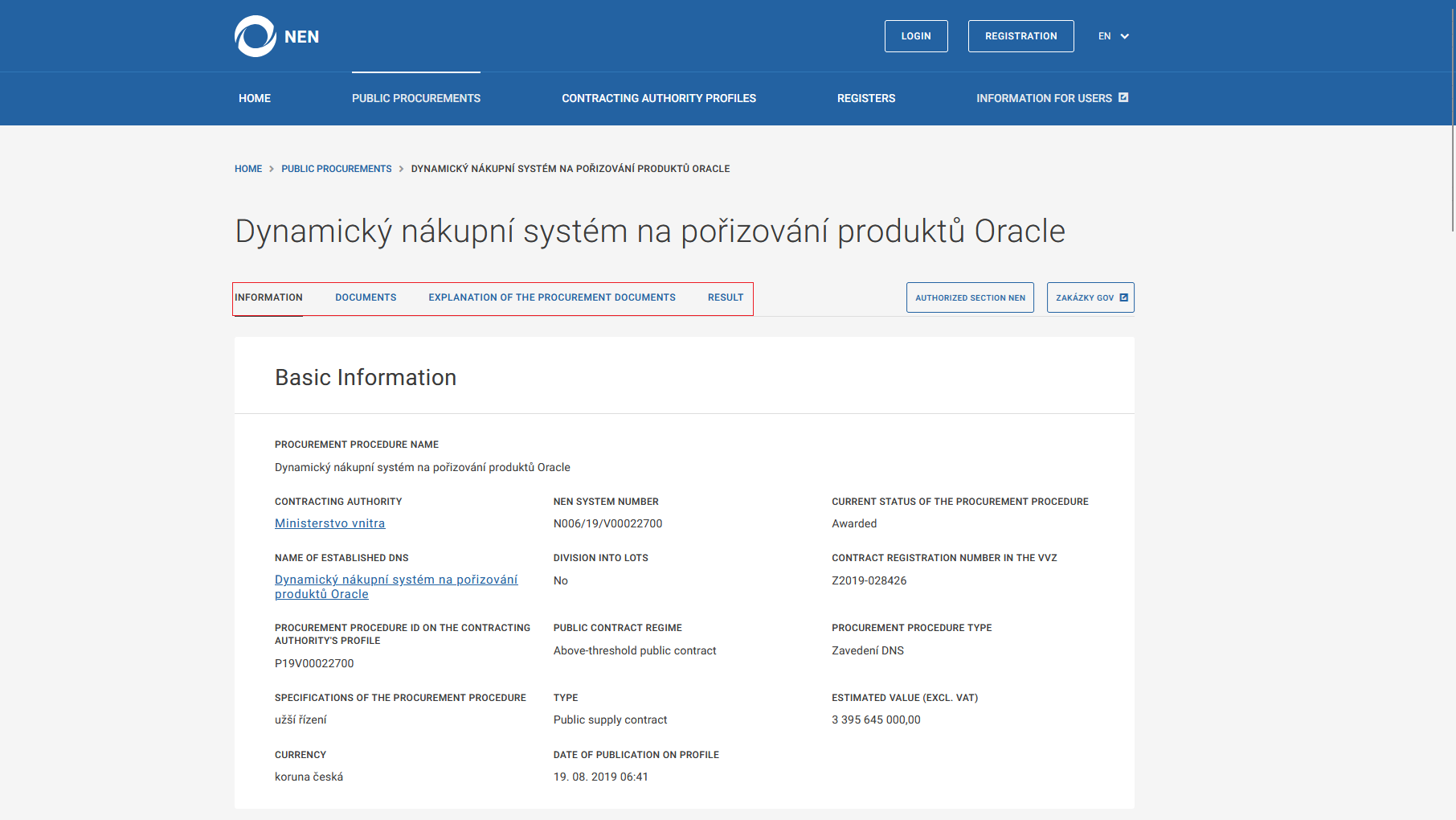Click the main page title heading

tap(650, 232)
